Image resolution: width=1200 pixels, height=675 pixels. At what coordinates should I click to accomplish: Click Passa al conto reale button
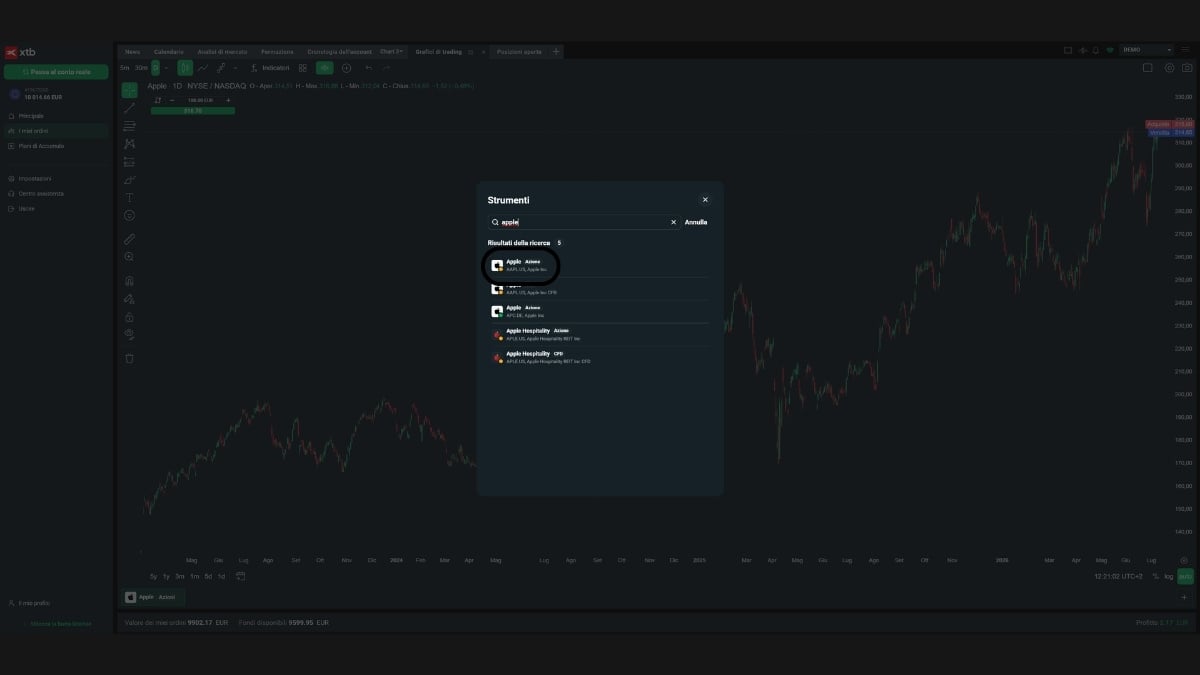(x=56, y=72)
